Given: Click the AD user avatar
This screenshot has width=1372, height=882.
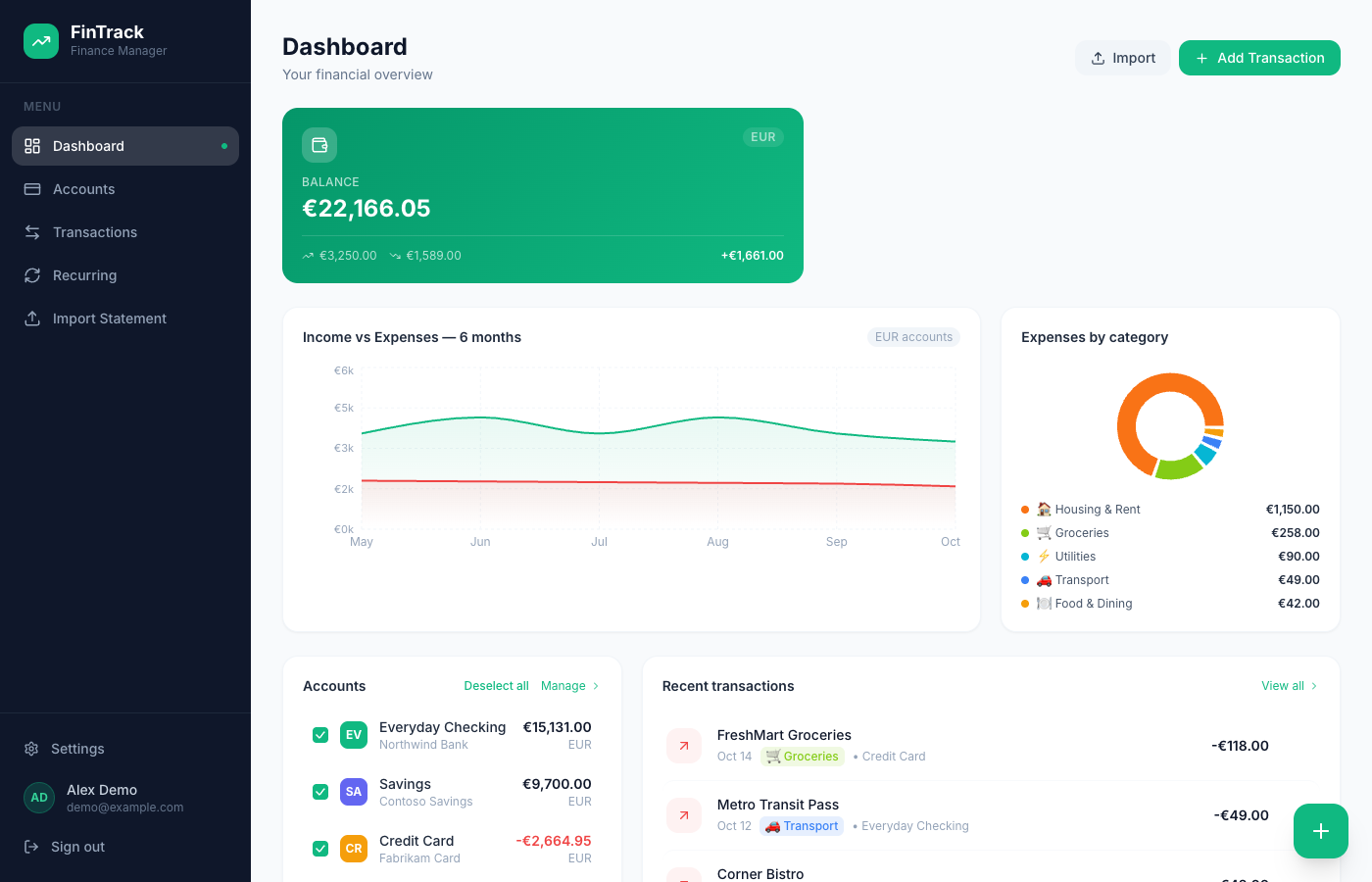Looking at the screenshot, I should point(39,798).
